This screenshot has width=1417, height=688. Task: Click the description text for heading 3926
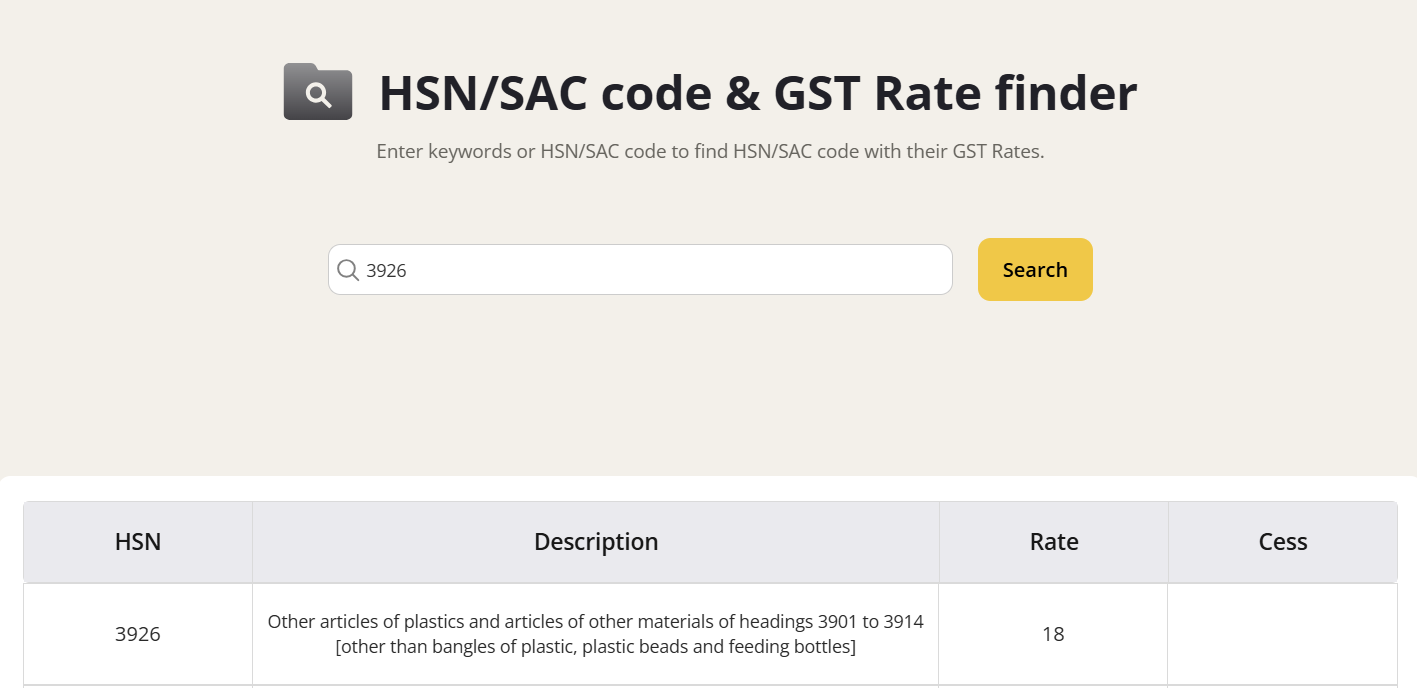tap(596, 633)
